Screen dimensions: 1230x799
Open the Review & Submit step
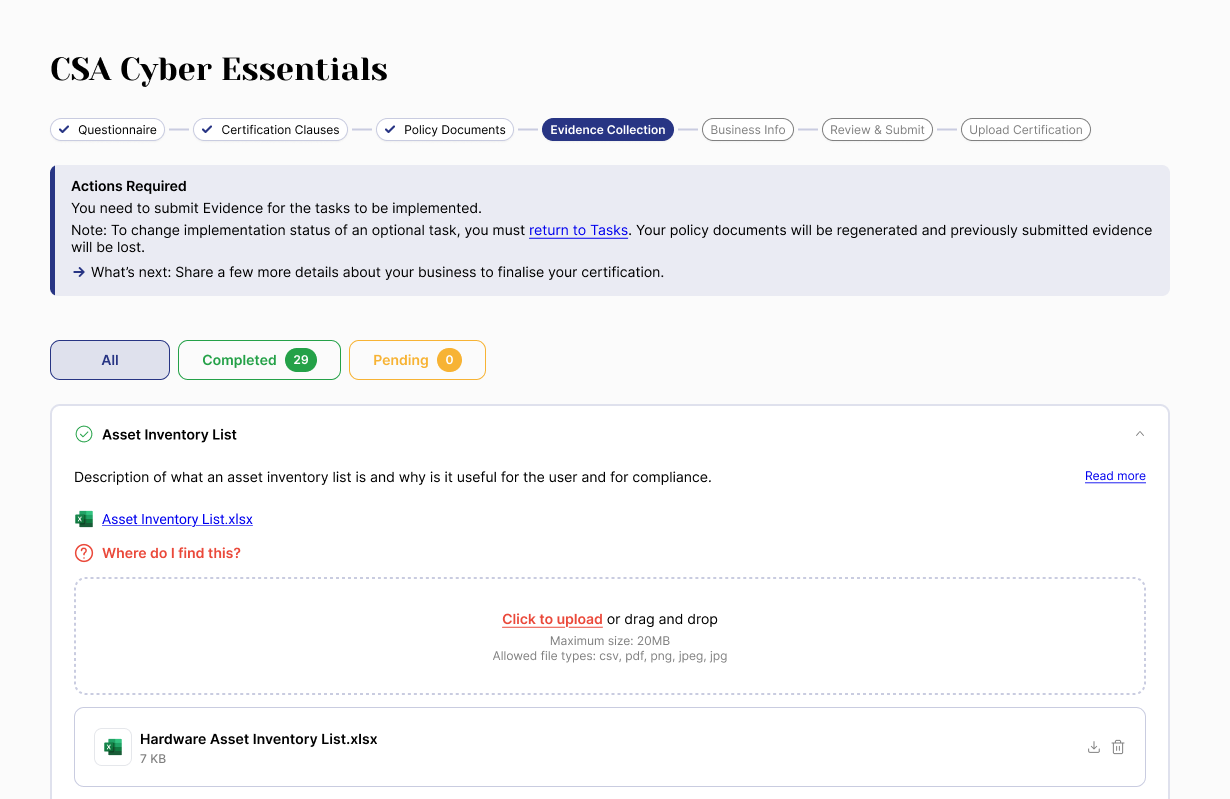click(x=877, y=129)
